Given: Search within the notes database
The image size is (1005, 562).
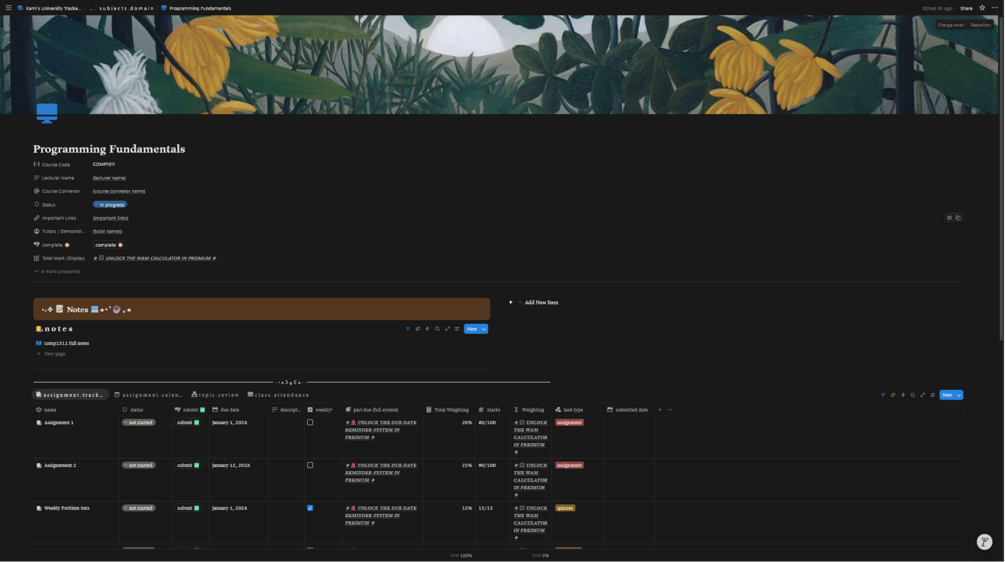Looking at the screenshot, I should [437, 329].
